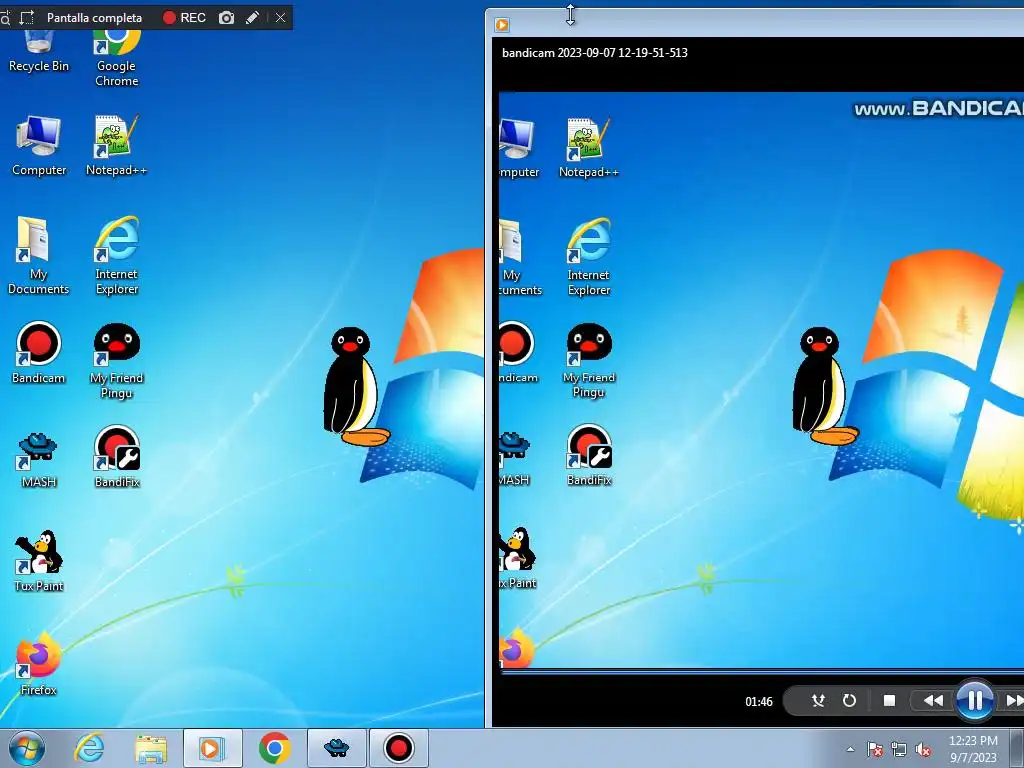
Task: Open Action Center flag in tray
Action: pyautogui.click(x=875, y=749)
